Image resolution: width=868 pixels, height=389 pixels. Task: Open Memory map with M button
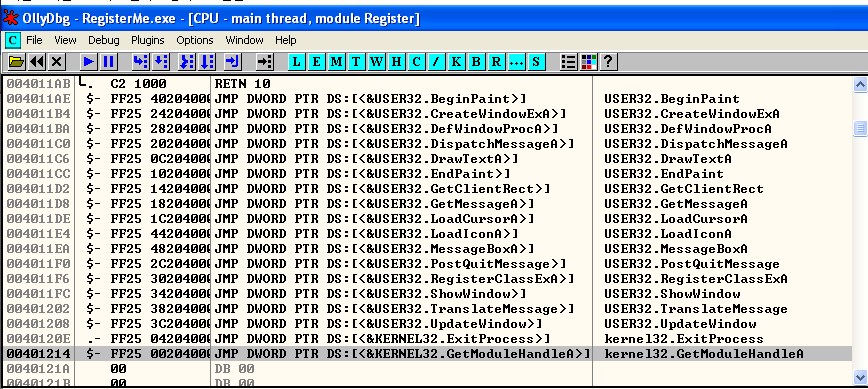[x=336, y=61]
